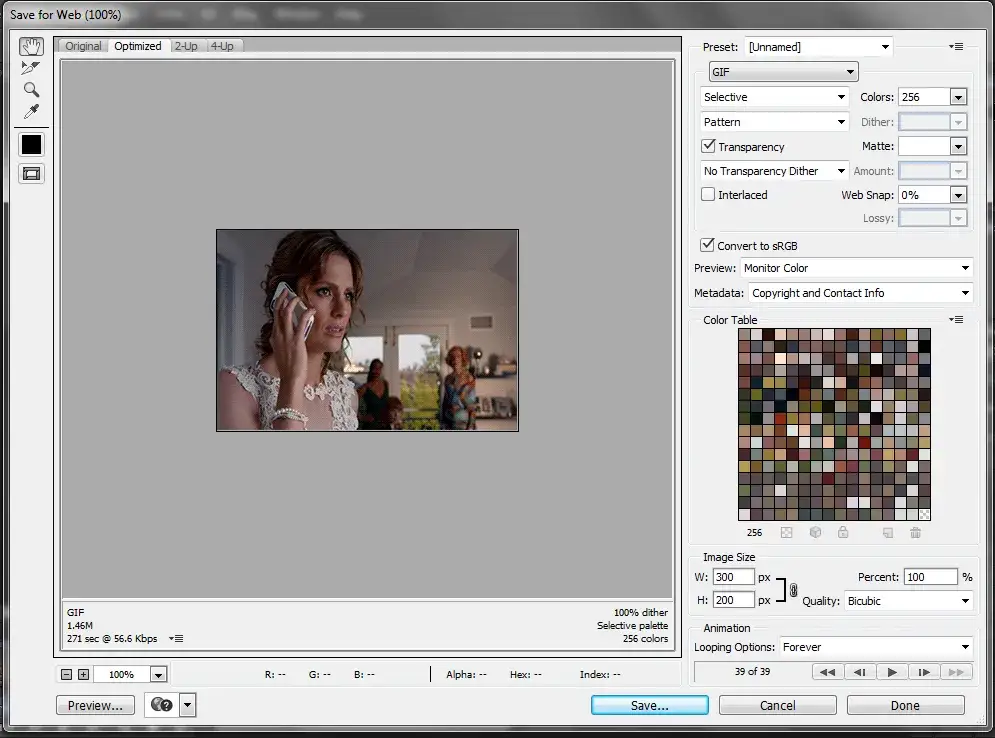995x738 pixels.
Task: Open the Color Table panel menu
Action: 956,319
